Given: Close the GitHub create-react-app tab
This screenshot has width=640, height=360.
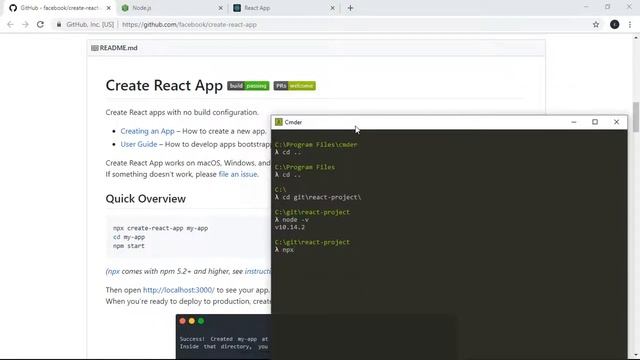Looking at the screenshot, I should click(x=109, y=8).
